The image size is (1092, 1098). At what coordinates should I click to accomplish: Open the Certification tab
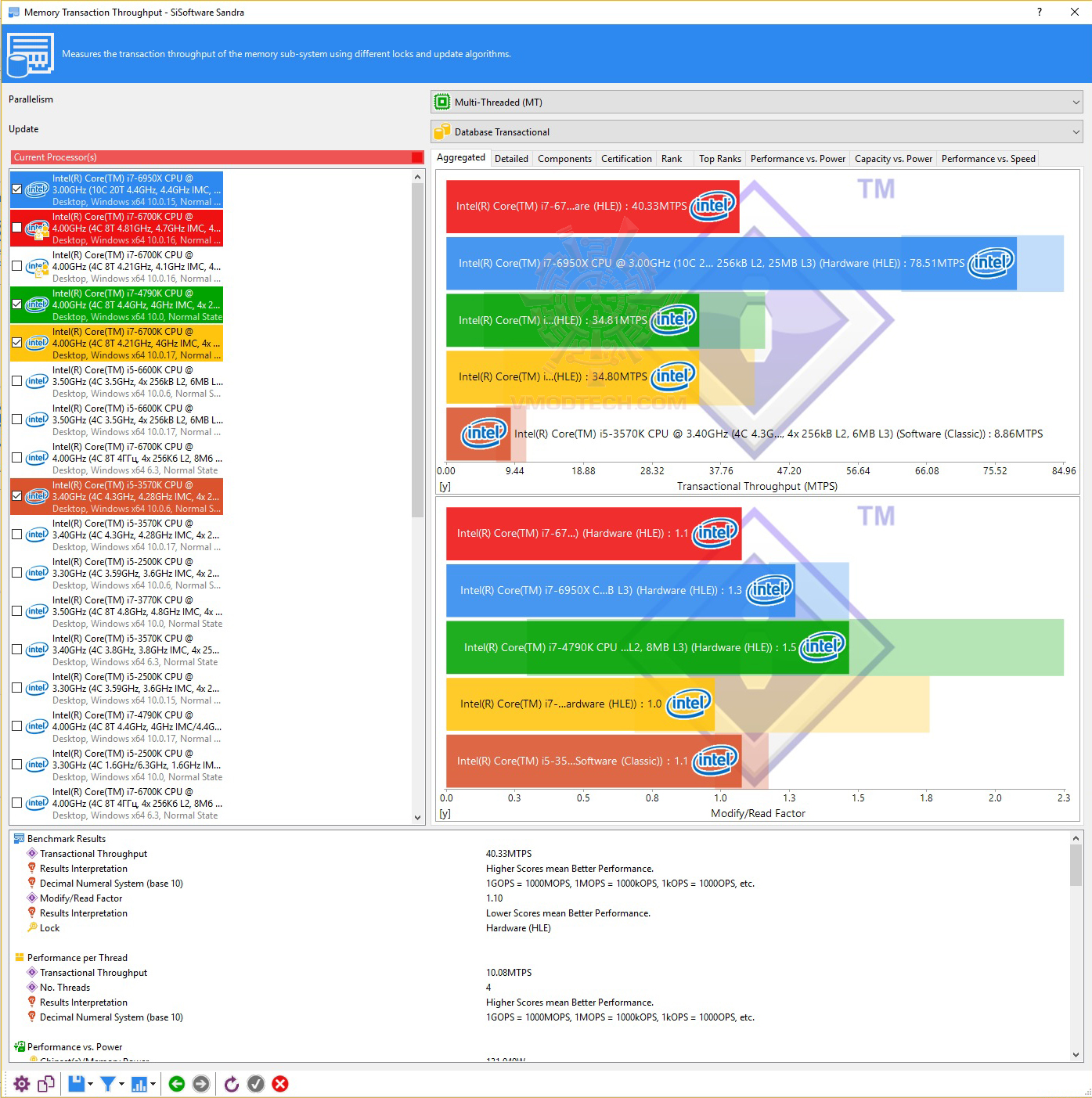tap(626, 159)
